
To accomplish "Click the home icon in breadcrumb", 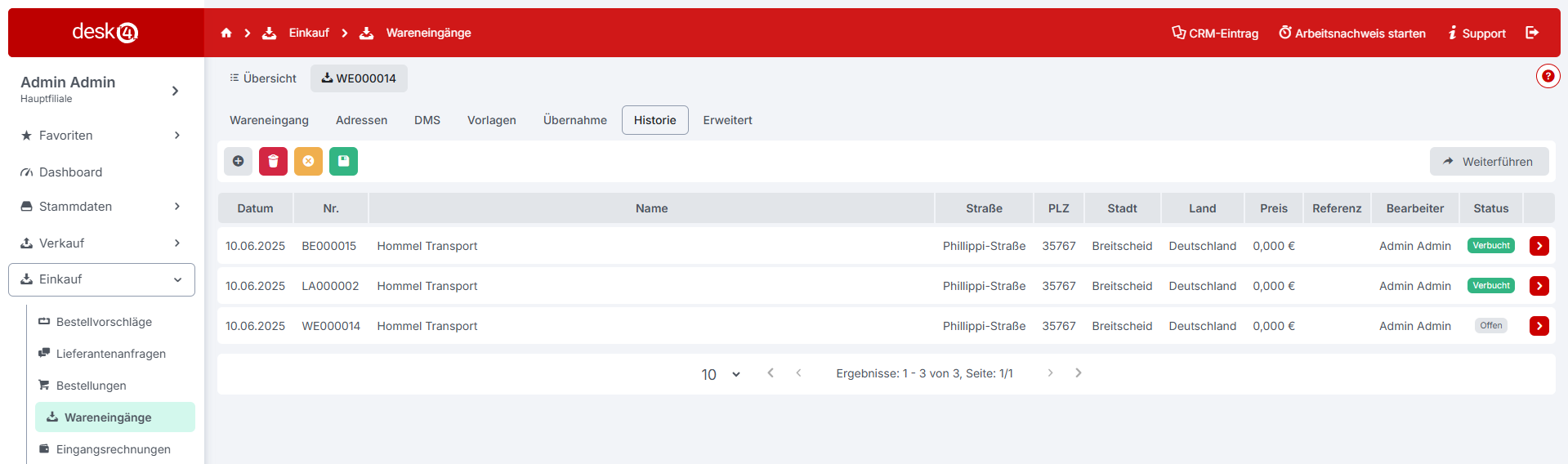I will 226,33.
